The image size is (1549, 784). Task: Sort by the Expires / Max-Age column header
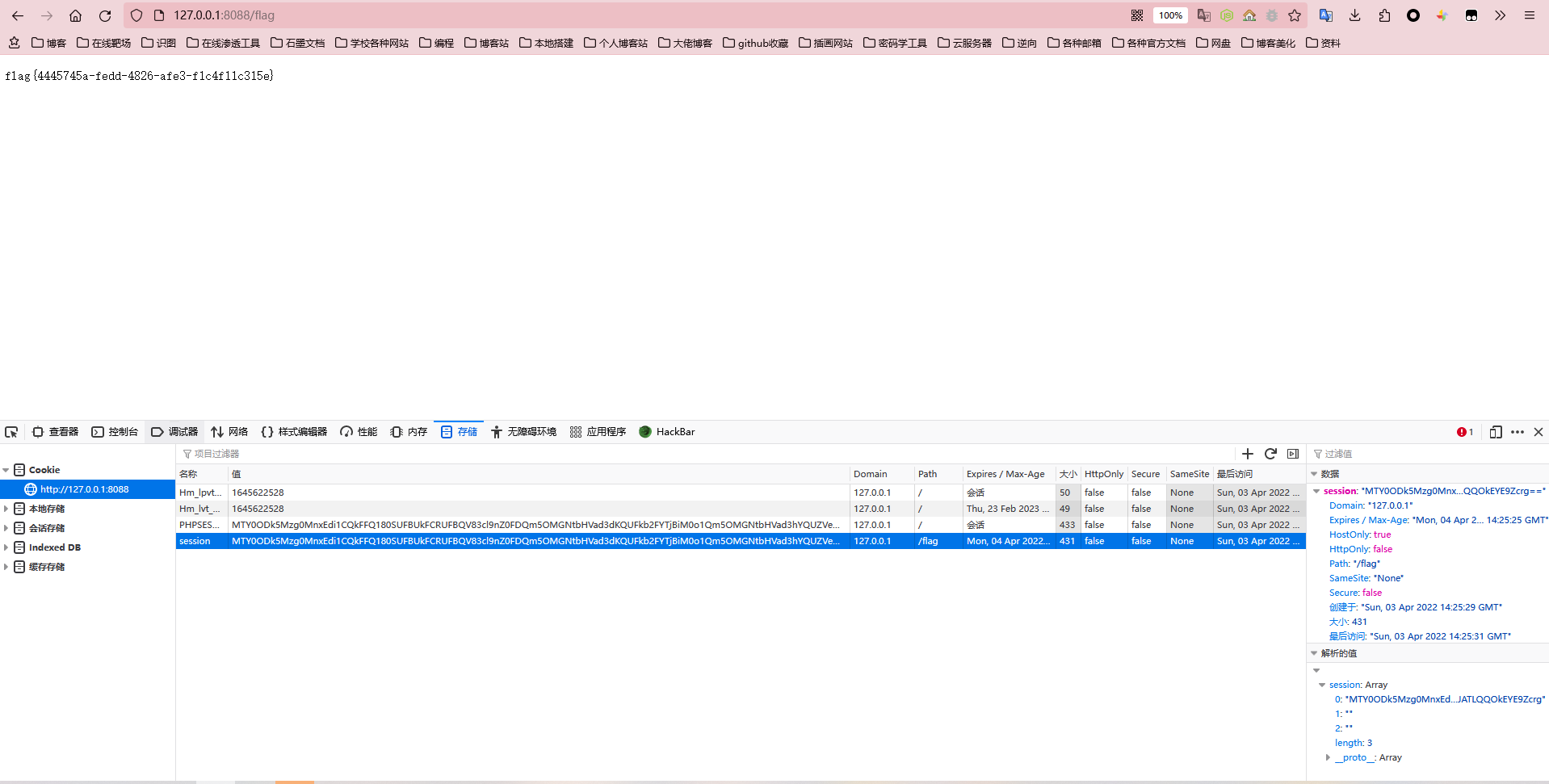click(1009, 474)
